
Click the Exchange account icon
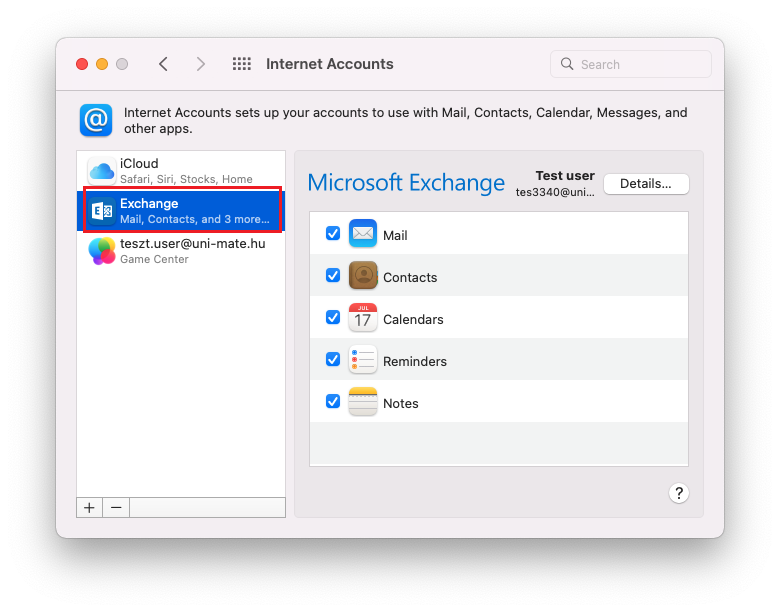pyautogui.click(x=102, y=211)
